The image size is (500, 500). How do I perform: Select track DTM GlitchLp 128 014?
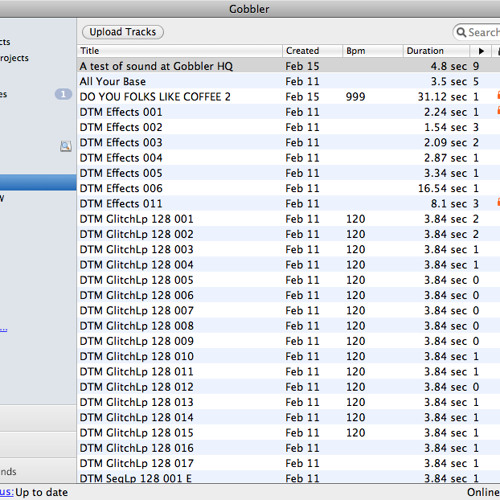point(288,417)
